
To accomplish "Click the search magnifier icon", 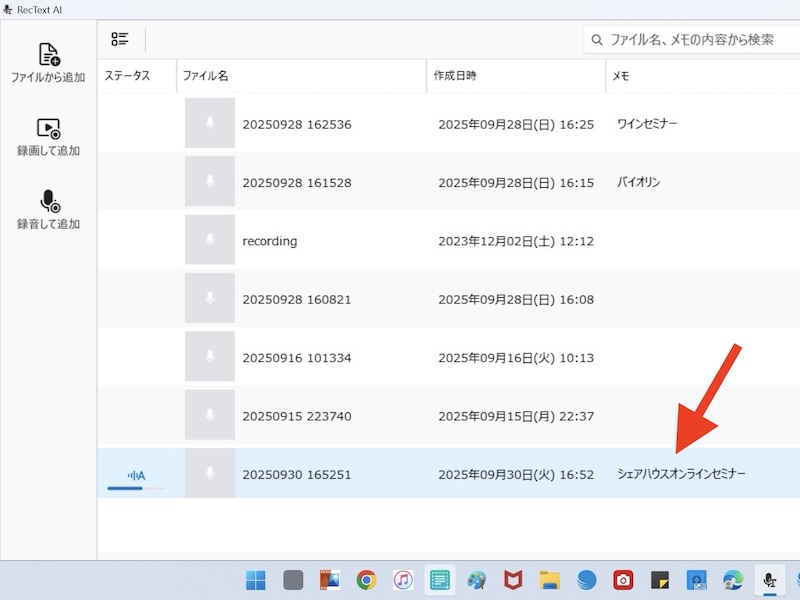I will pos(597,40).
